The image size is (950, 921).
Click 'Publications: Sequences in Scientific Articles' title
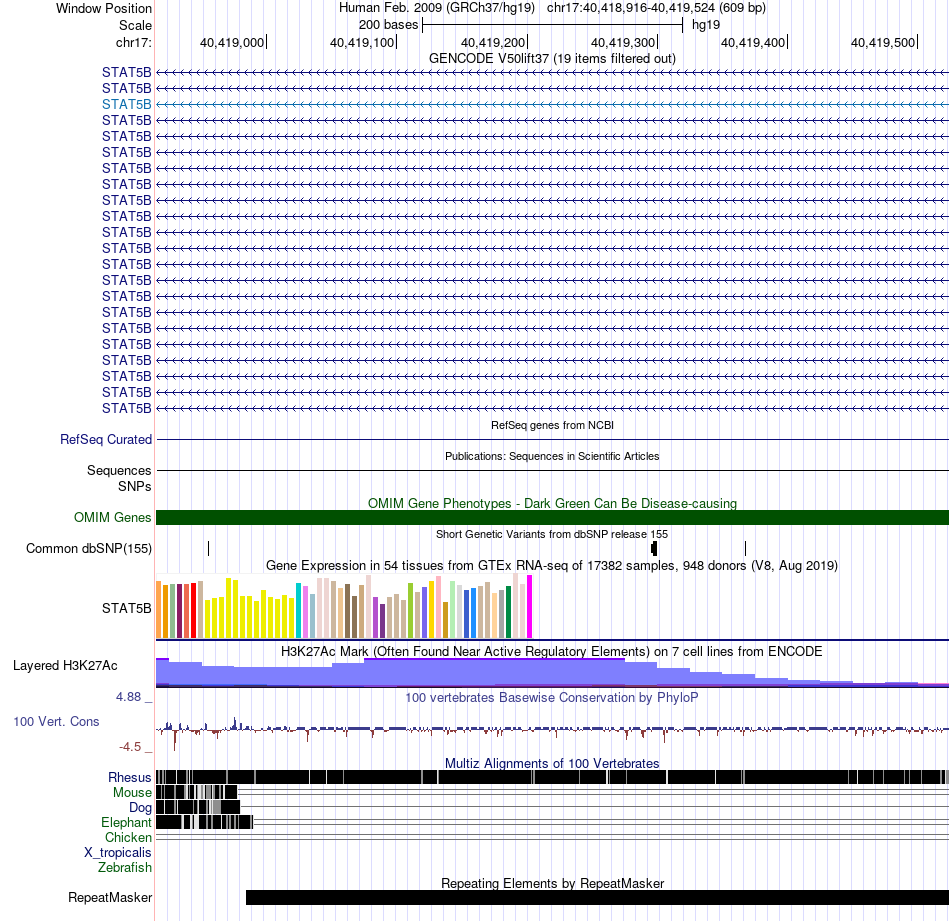click(x=552, y=456)
